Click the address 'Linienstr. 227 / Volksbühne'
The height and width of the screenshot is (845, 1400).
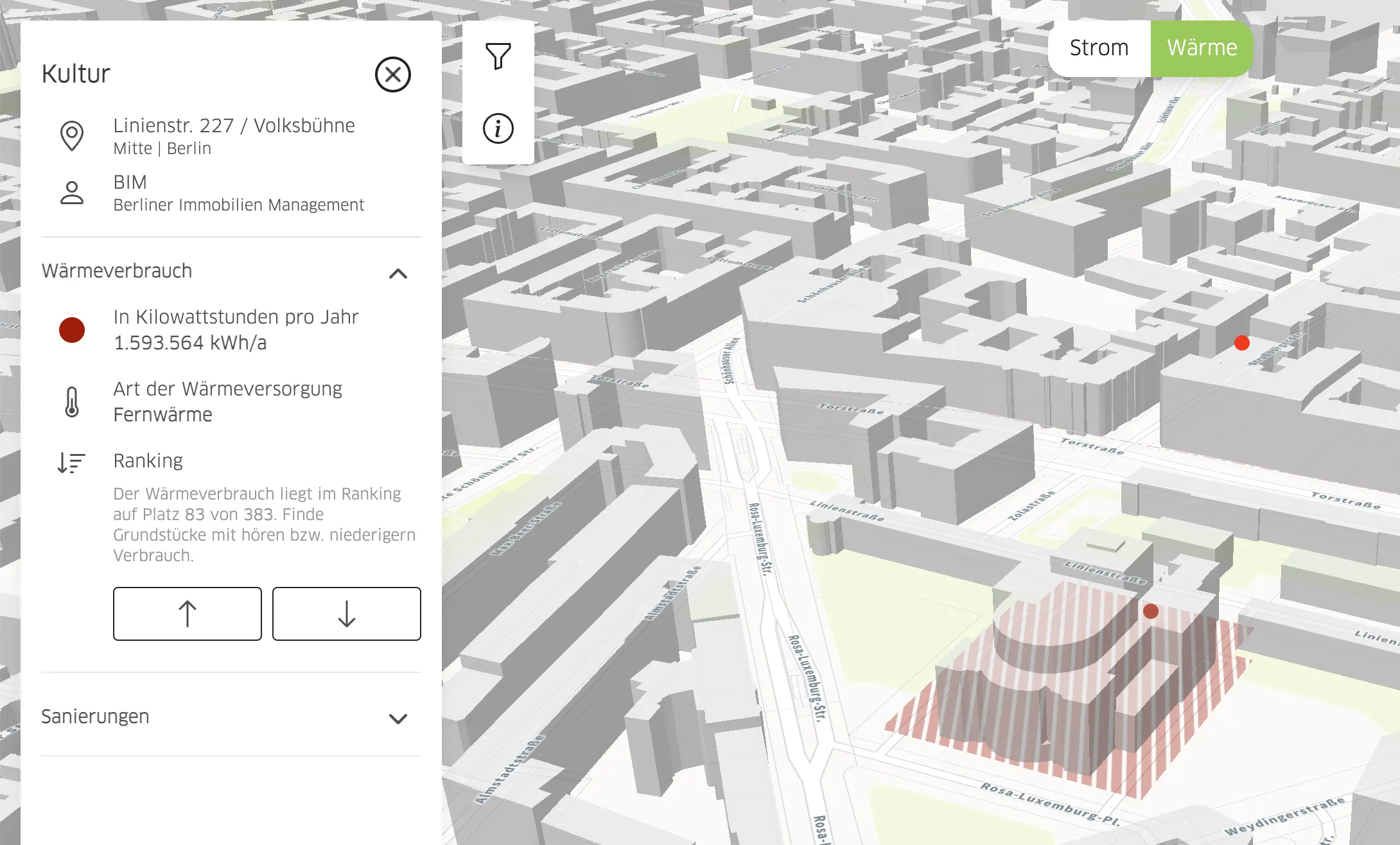point(234,125)
